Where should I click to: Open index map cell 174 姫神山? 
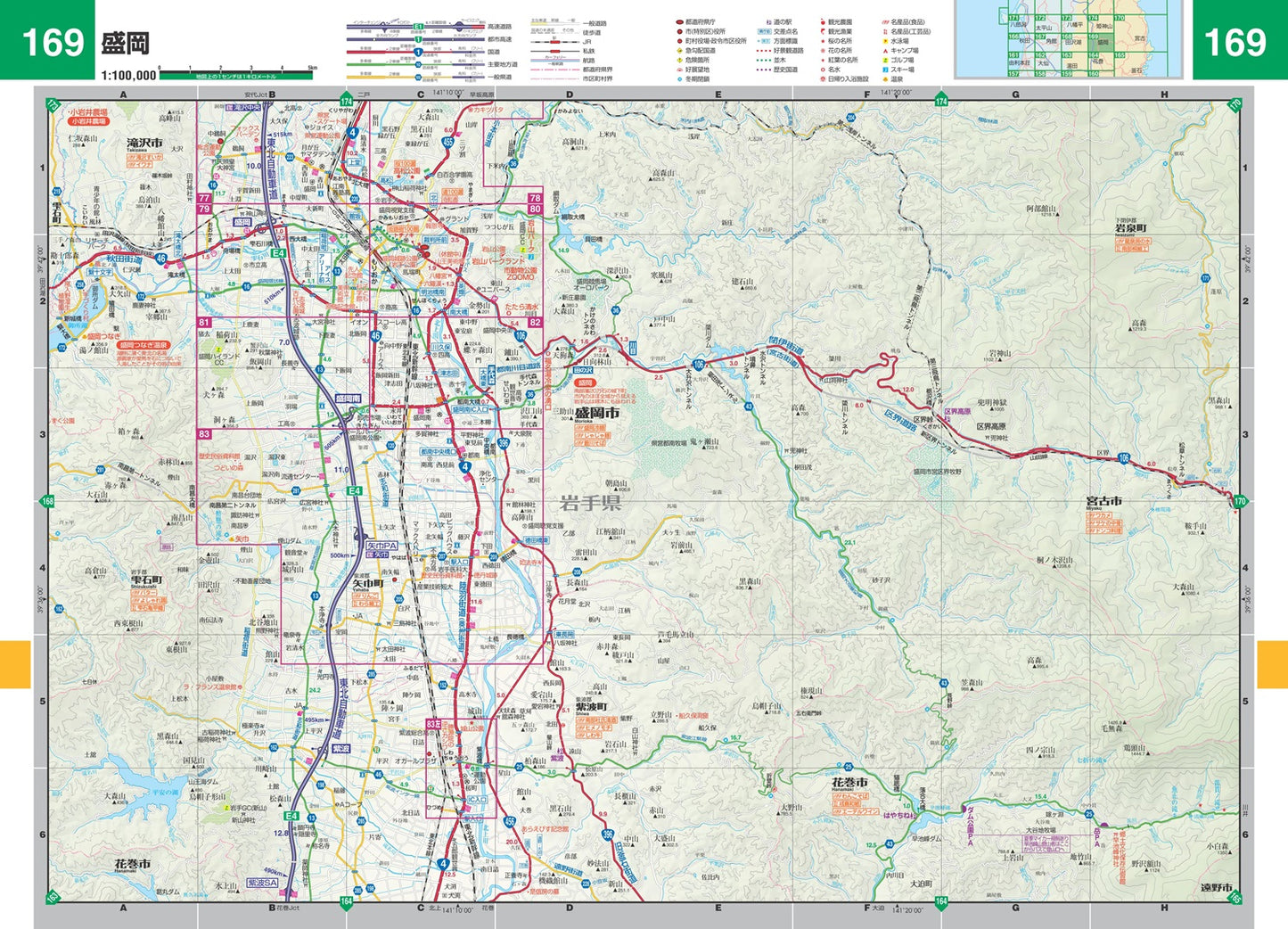click(1101, 24)
